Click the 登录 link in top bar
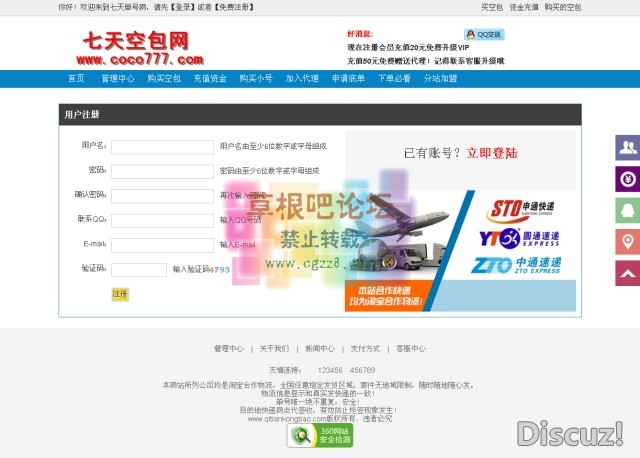 click(x=183, y=7)
